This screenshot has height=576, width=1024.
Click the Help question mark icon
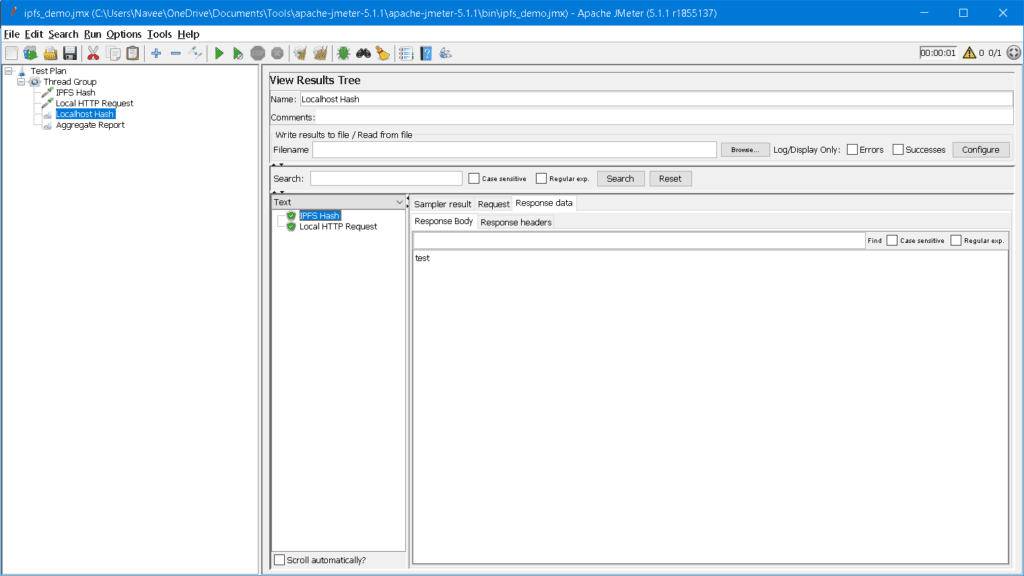[x=426, y=53]
